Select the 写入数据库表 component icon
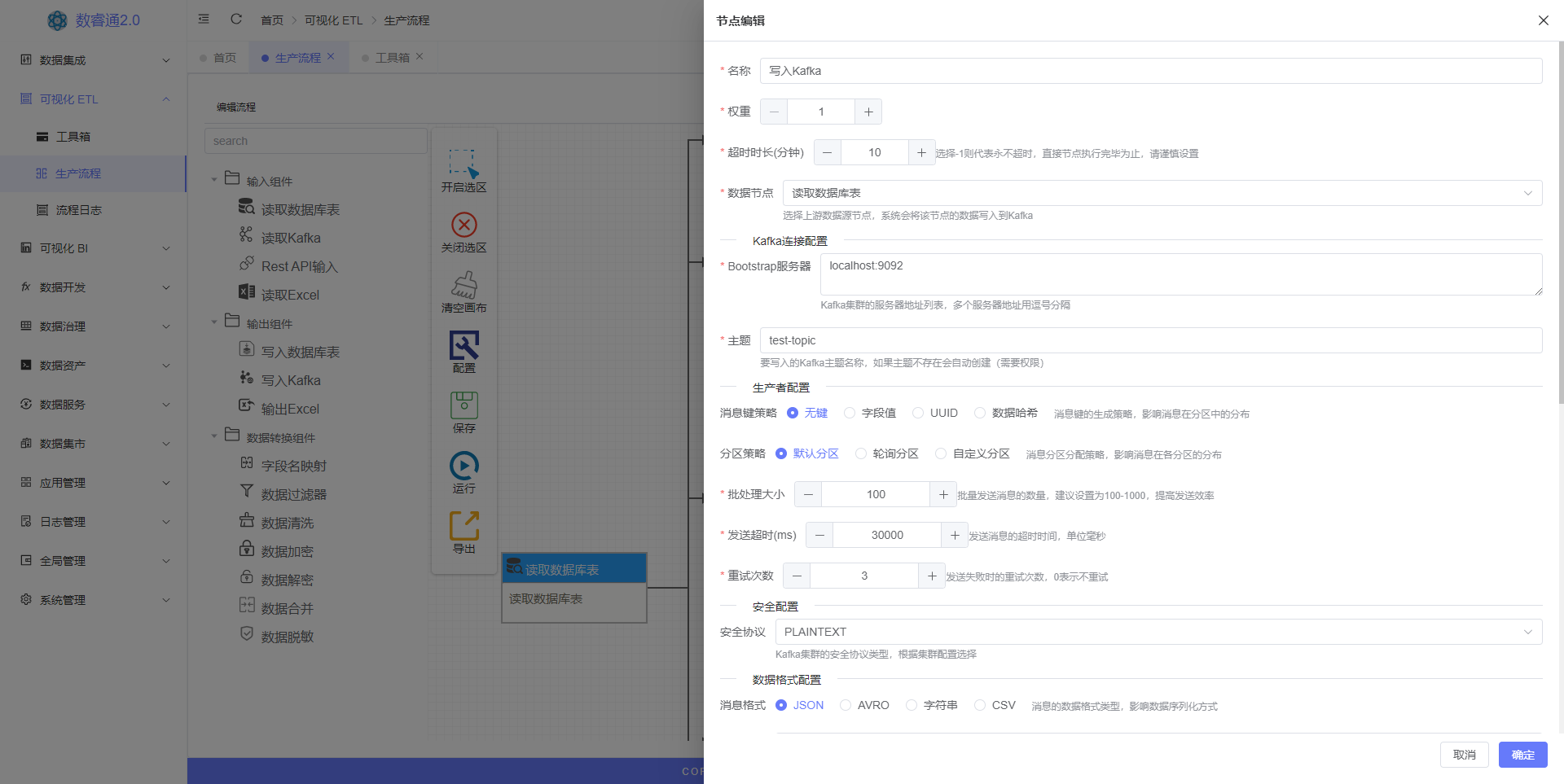This screenshot has width=1564, height=784. [x=247, y=349]
